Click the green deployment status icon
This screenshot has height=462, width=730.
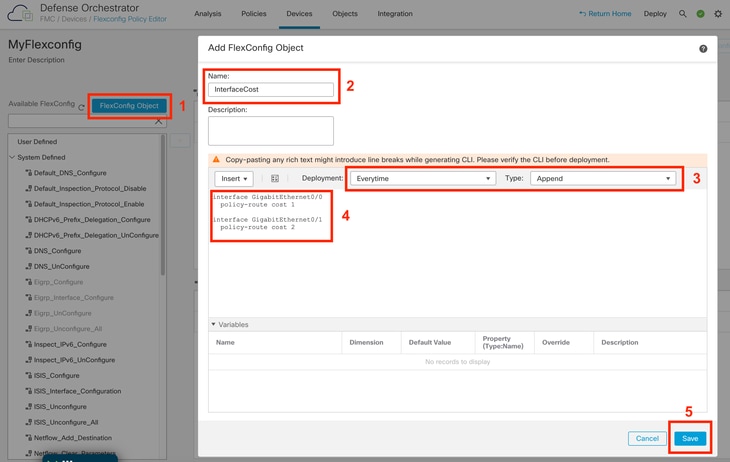(x=700, y=14)
